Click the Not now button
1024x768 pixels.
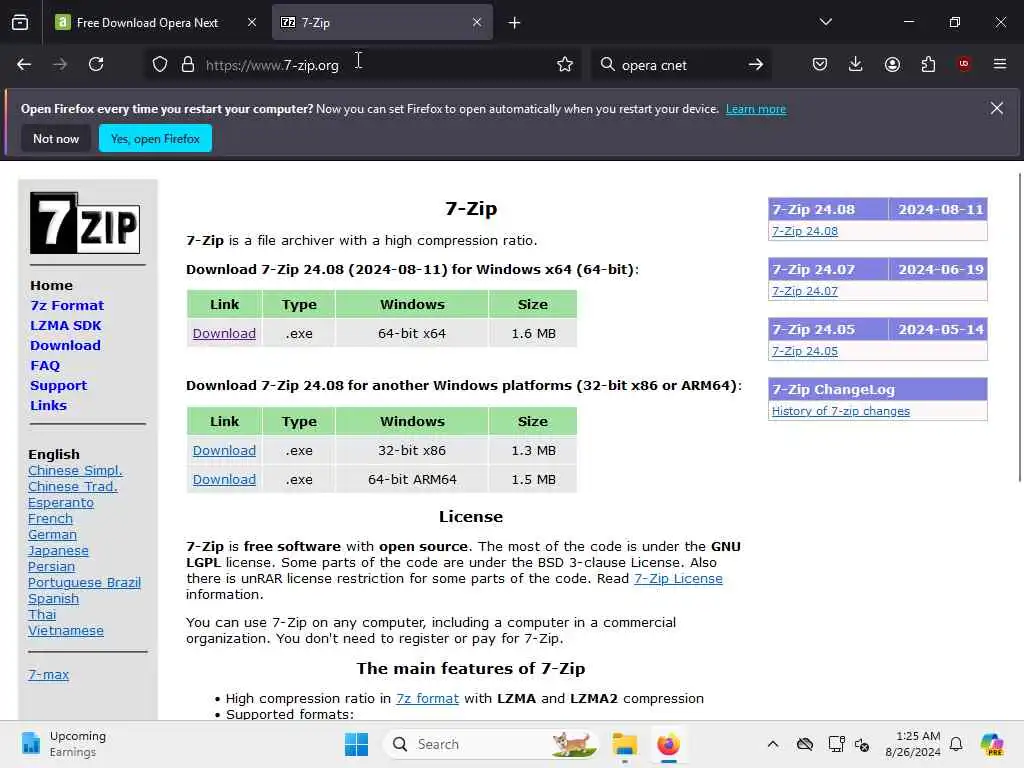pos(56,138)
